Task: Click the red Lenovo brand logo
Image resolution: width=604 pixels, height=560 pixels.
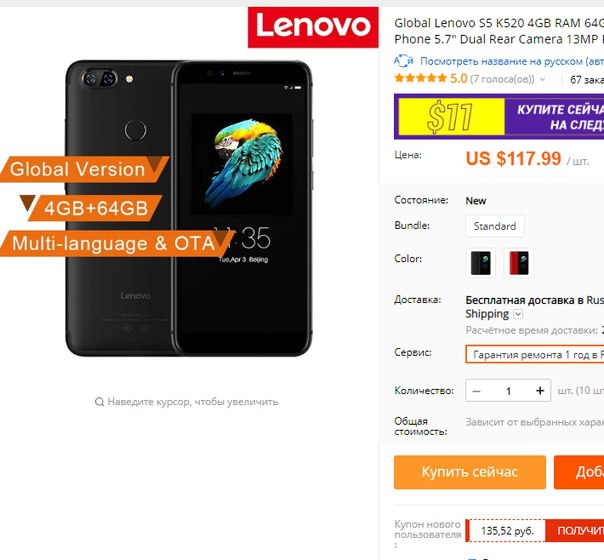Action: tap(313, 27)
